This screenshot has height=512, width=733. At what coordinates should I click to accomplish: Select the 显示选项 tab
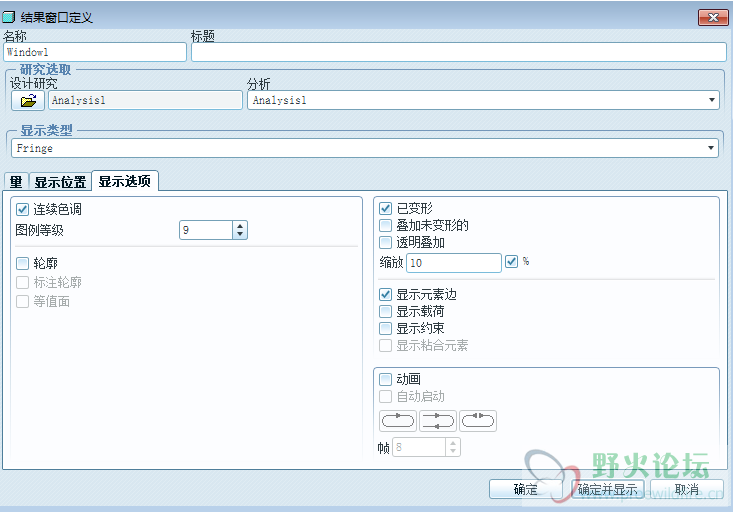click(x=125, y=181)
